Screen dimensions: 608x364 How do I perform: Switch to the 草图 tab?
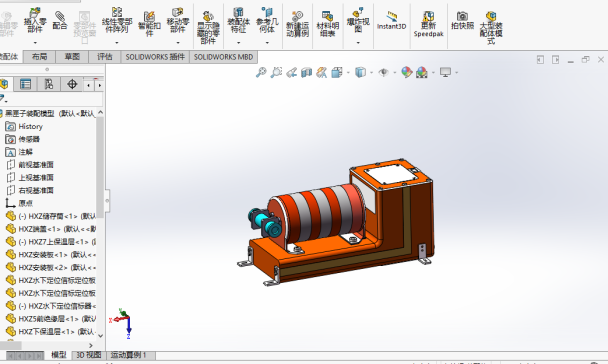72,57
